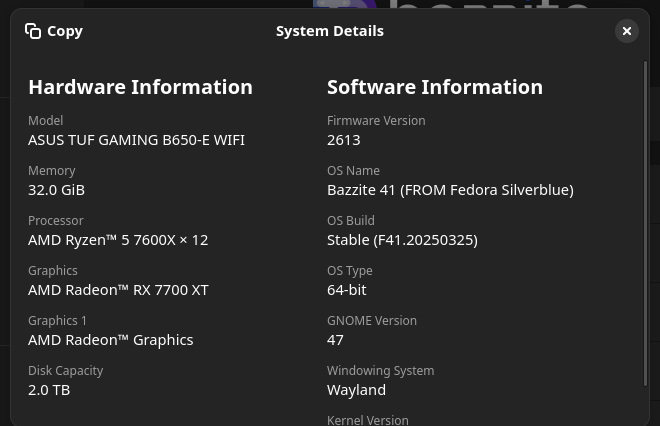Image resolution: width=660 pixels, height=426 pixels.
Task: Close the System Details dialog
Action: click(x=627, y=31)
